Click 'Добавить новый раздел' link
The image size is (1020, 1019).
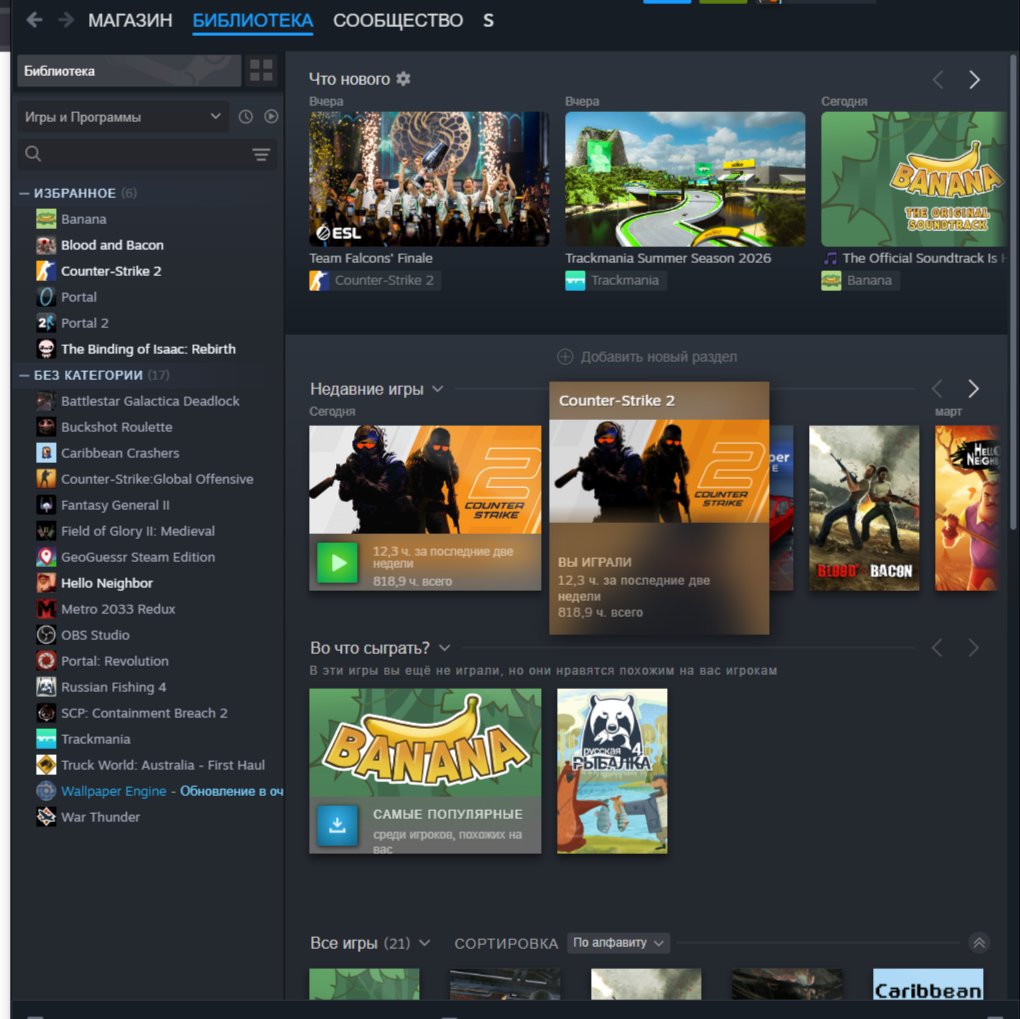[x=658, y=357]
